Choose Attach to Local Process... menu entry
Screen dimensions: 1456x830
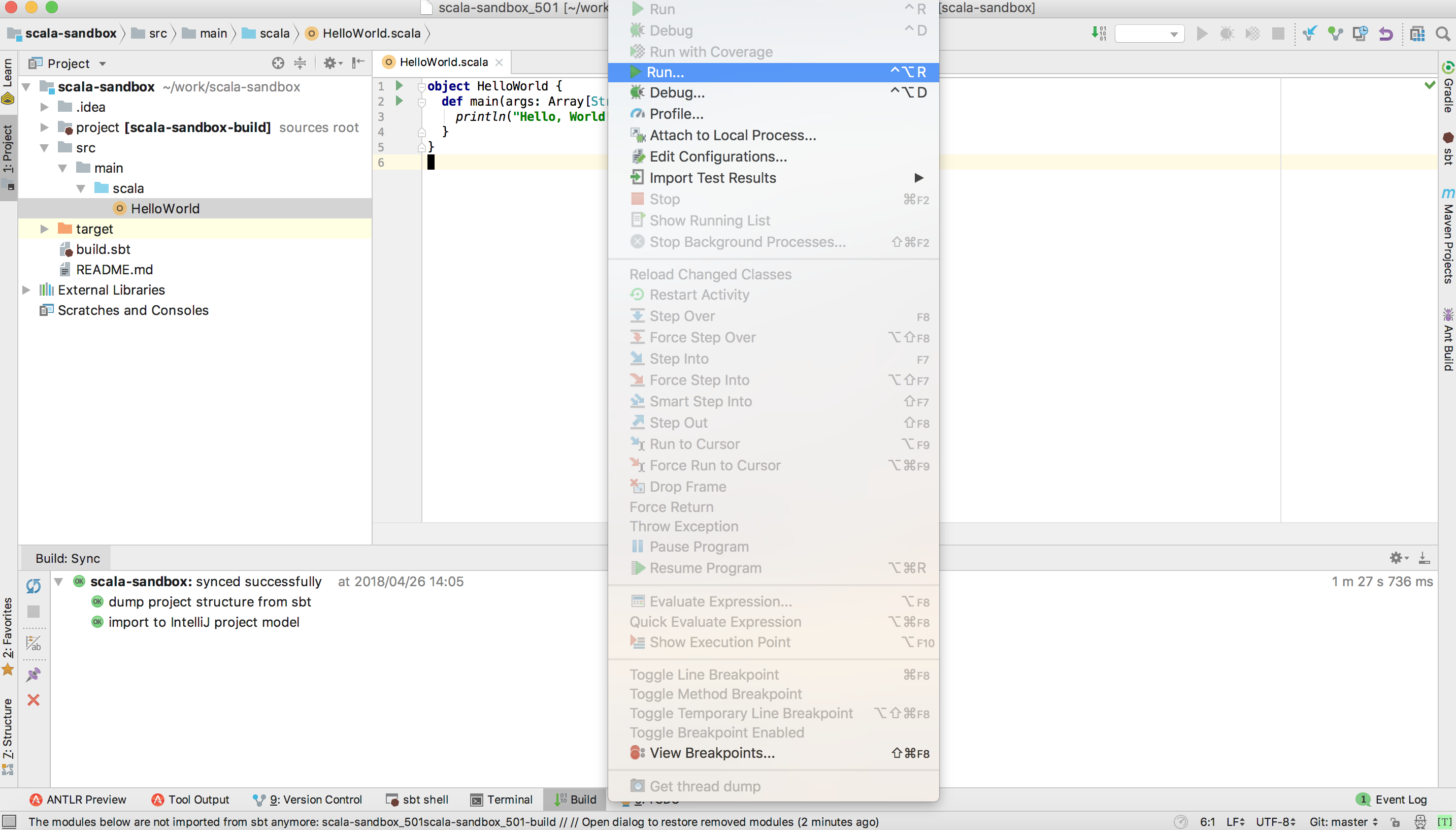pos(733,135)
